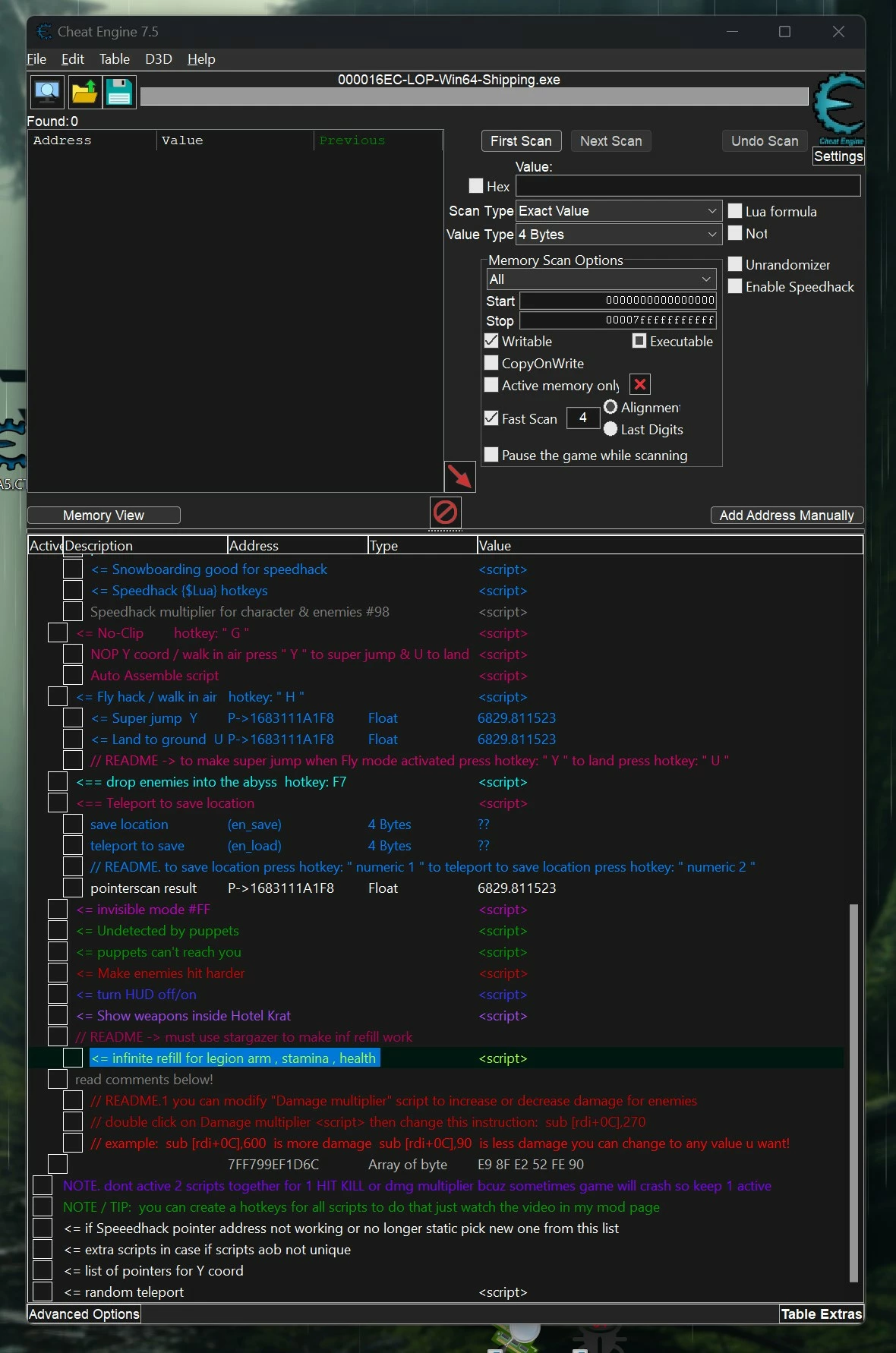Click the Previous column header in results list
Viewport: 896px width, 1353px height.
[x=377, y=140]
